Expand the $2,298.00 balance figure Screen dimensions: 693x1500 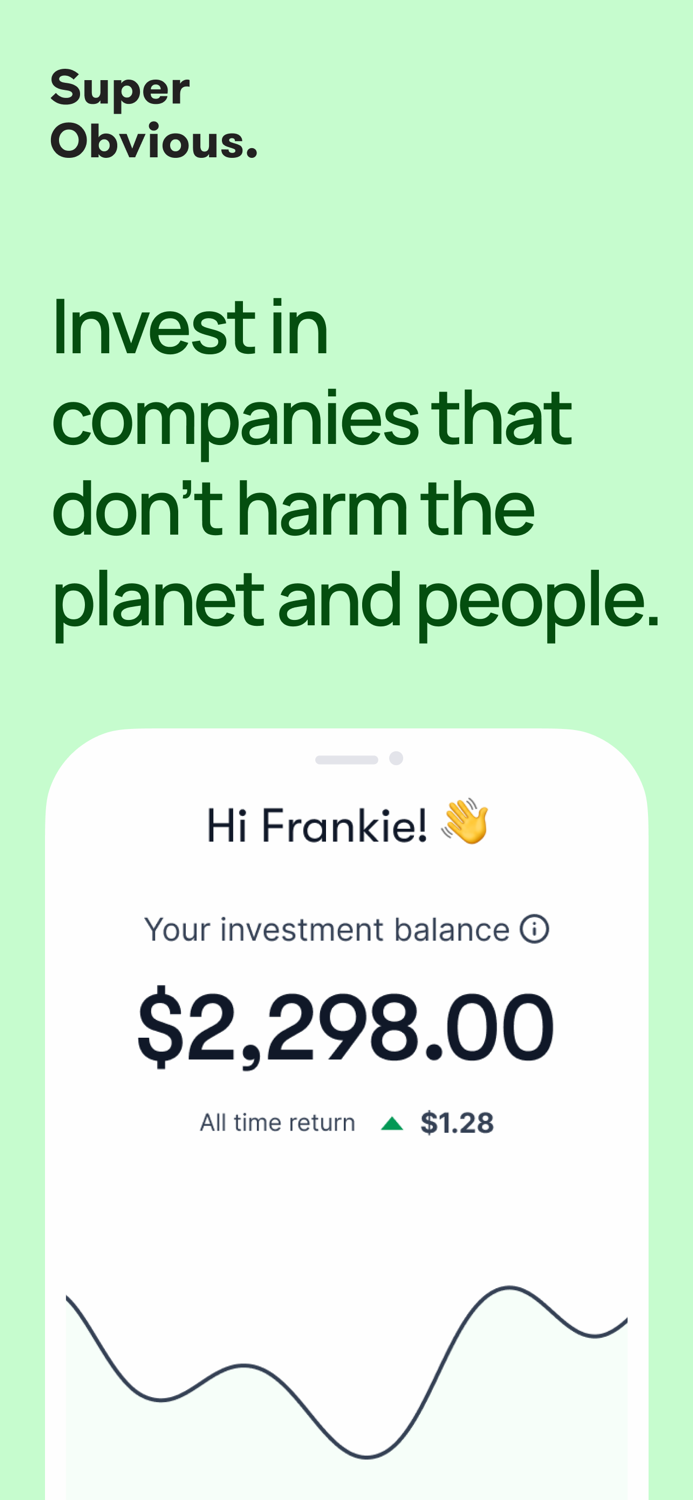345,1022
